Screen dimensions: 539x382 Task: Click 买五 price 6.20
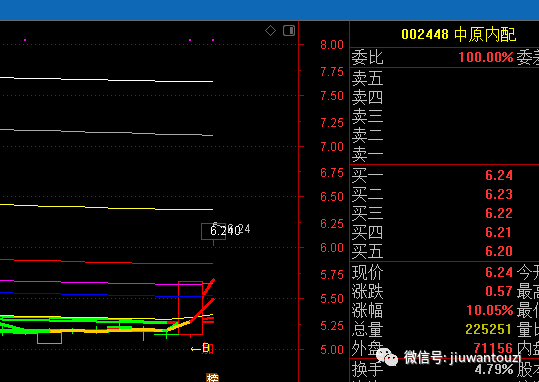(x=499, y=251)
